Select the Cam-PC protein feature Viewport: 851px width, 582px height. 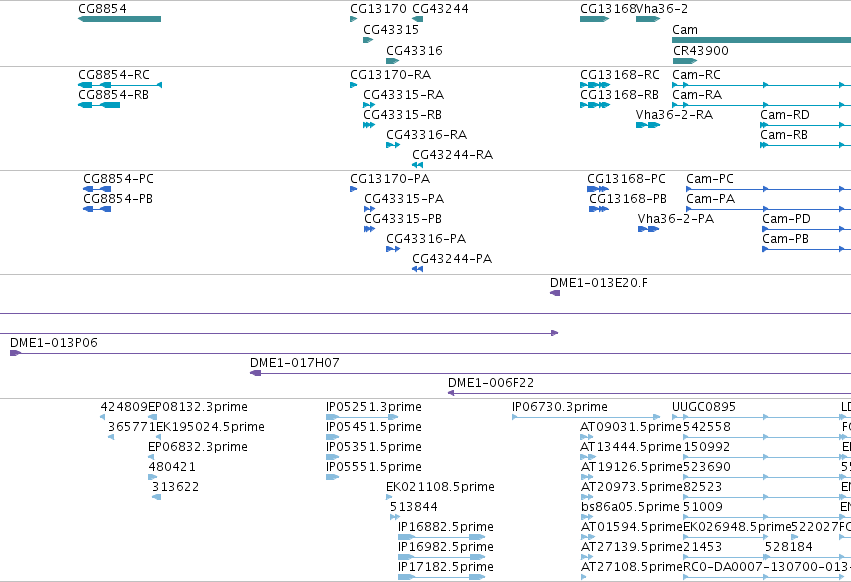769,189
